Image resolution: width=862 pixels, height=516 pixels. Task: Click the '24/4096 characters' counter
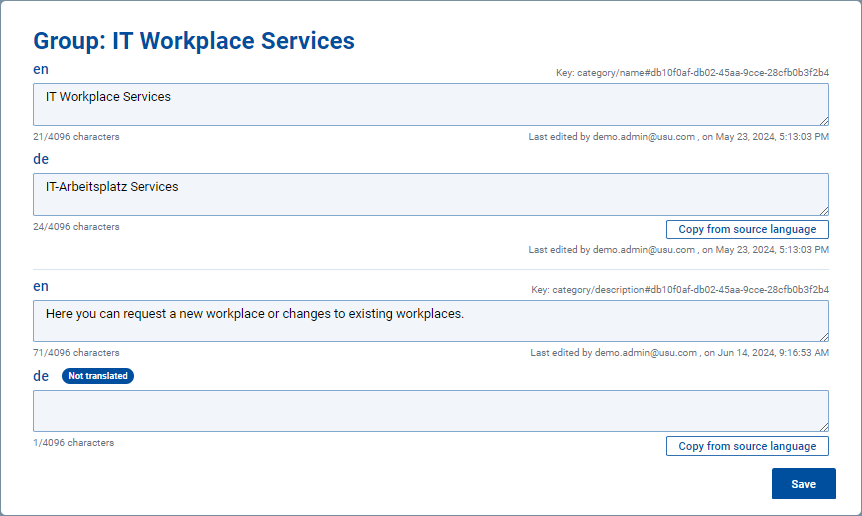[x=76, y=227]
